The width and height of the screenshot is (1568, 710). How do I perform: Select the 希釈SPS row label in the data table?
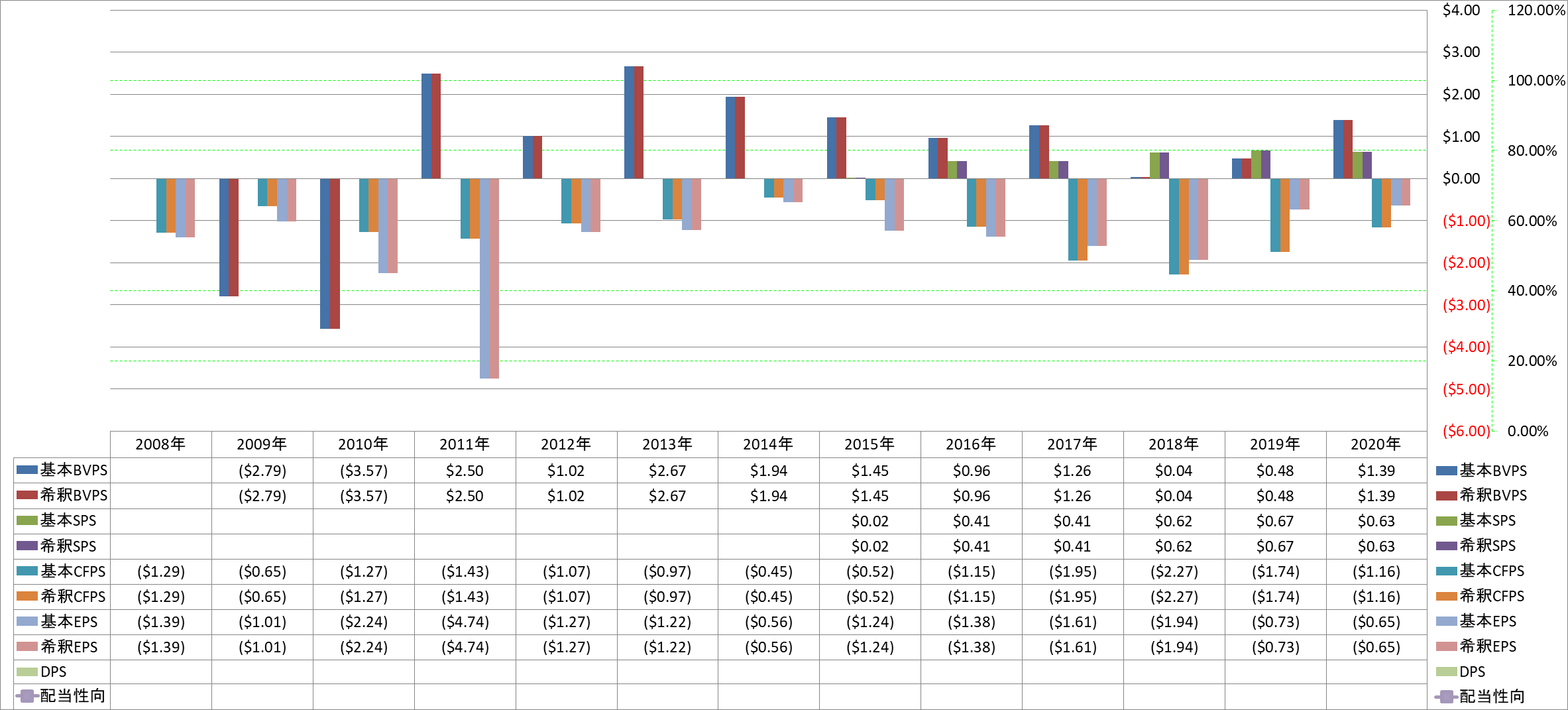[68, 546]
